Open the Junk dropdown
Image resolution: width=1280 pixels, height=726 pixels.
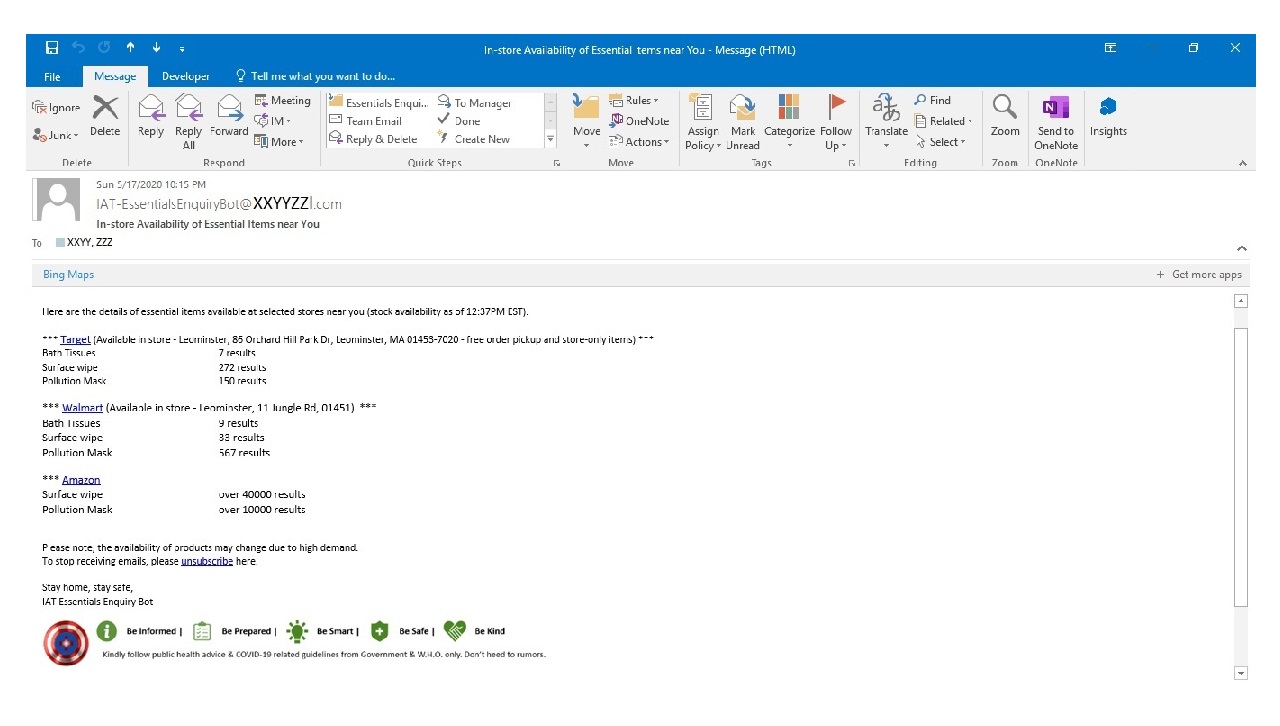56,135
